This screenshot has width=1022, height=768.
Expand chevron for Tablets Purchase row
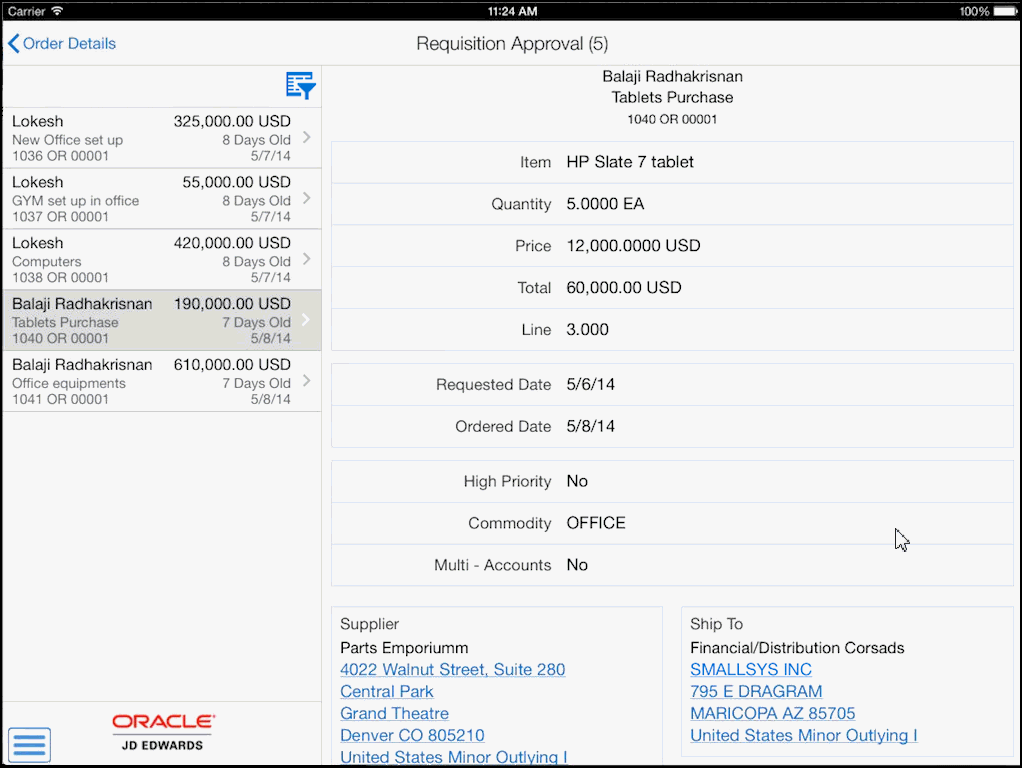pyautogui.click(x=307, y=319)
